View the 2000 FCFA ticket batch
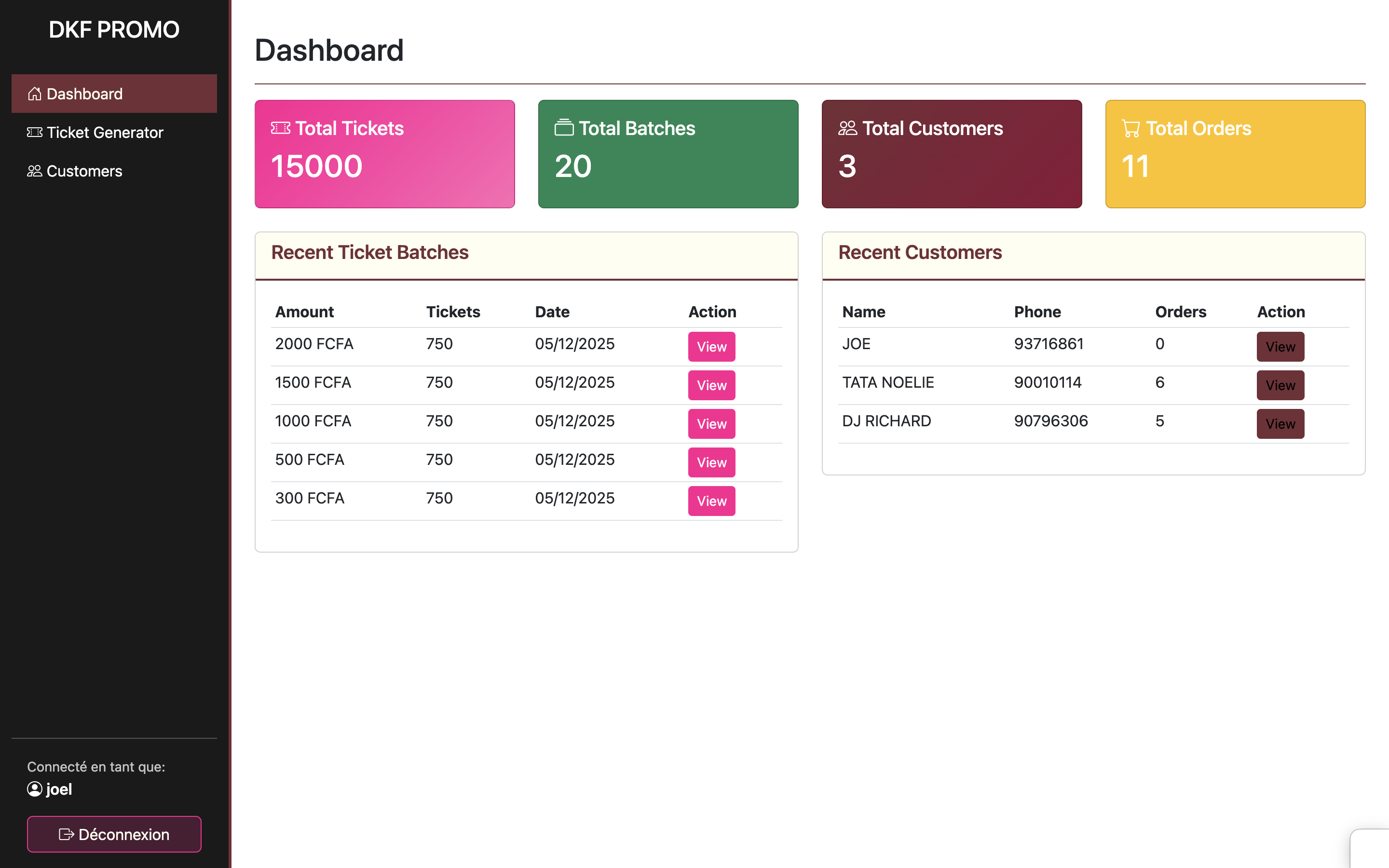 pos(711,347)
